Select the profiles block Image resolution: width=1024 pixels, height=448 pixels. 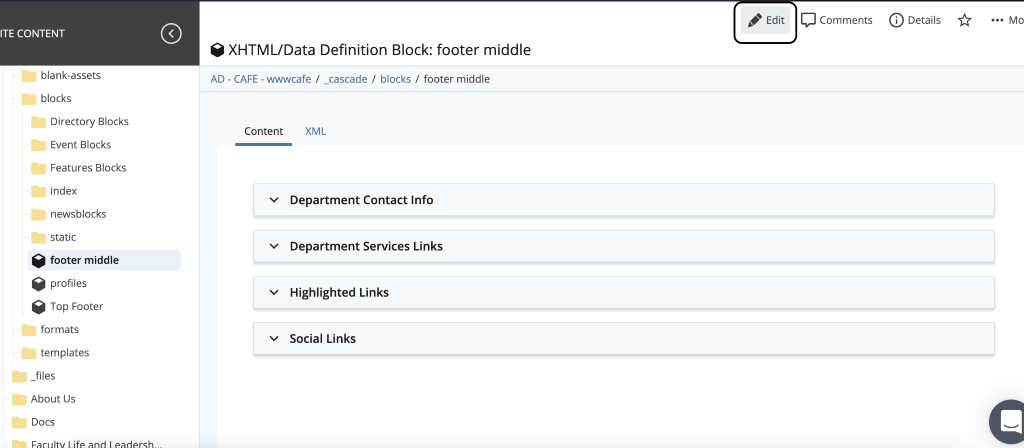pos(68,283)
